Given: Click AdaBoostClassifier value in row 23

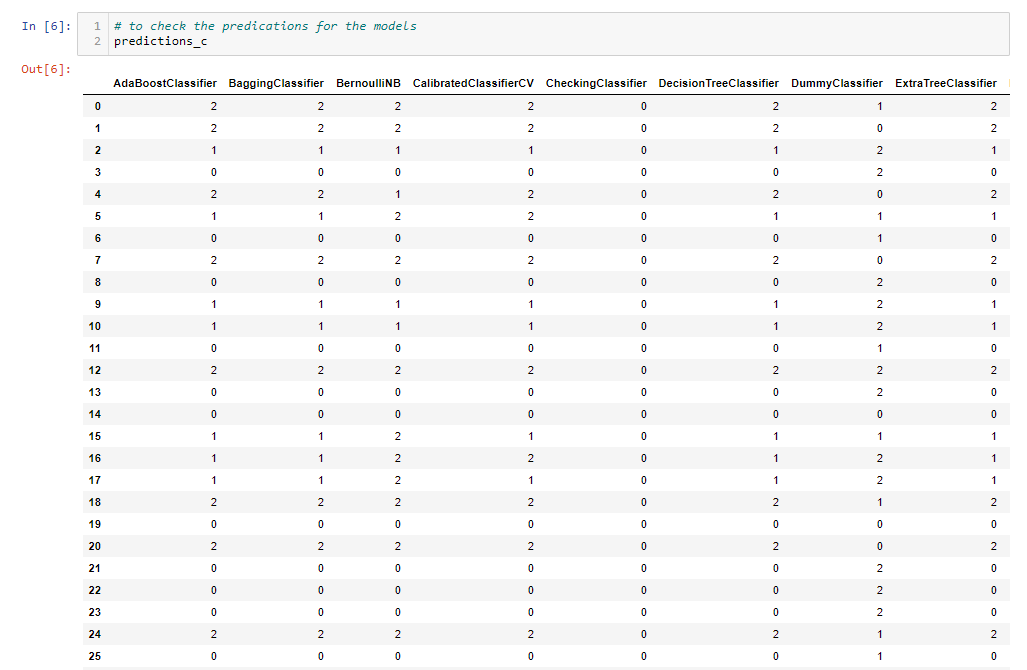Looking at the screenshot, I should pyautogui.click(x=214, y=612).
